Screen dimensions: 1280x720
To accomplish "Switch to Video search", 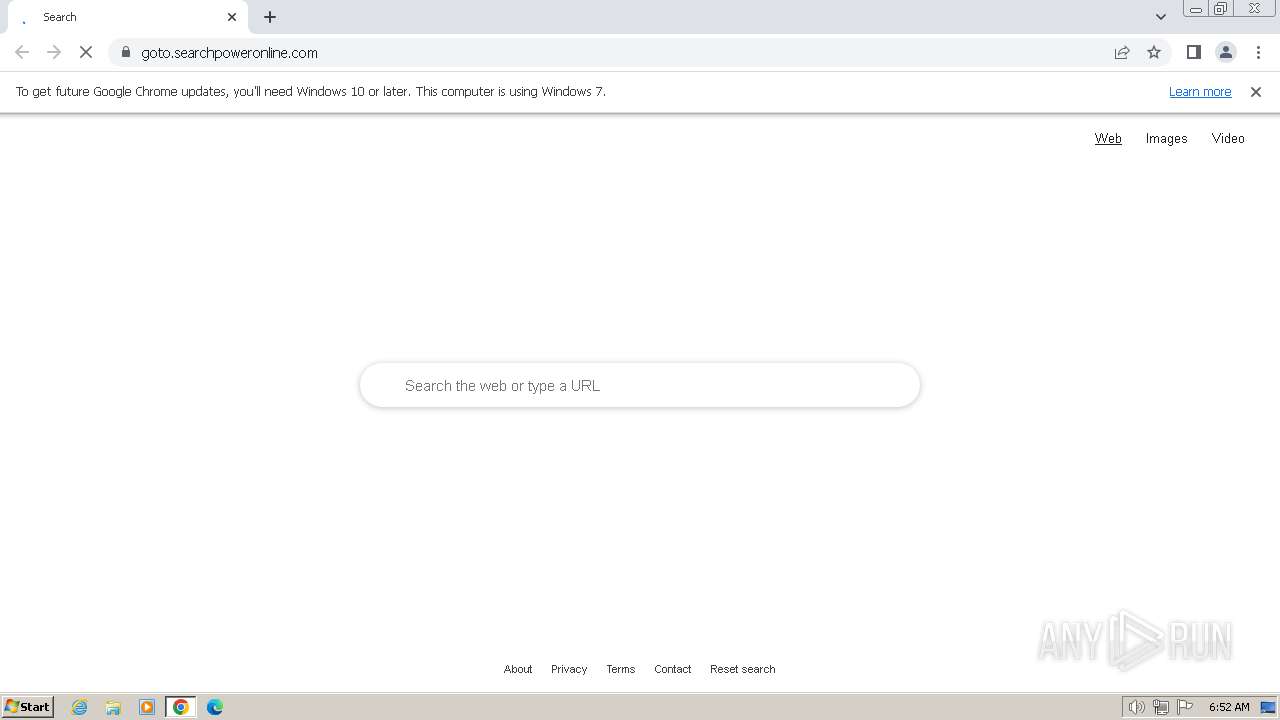I will click(x=1228, y=139).
